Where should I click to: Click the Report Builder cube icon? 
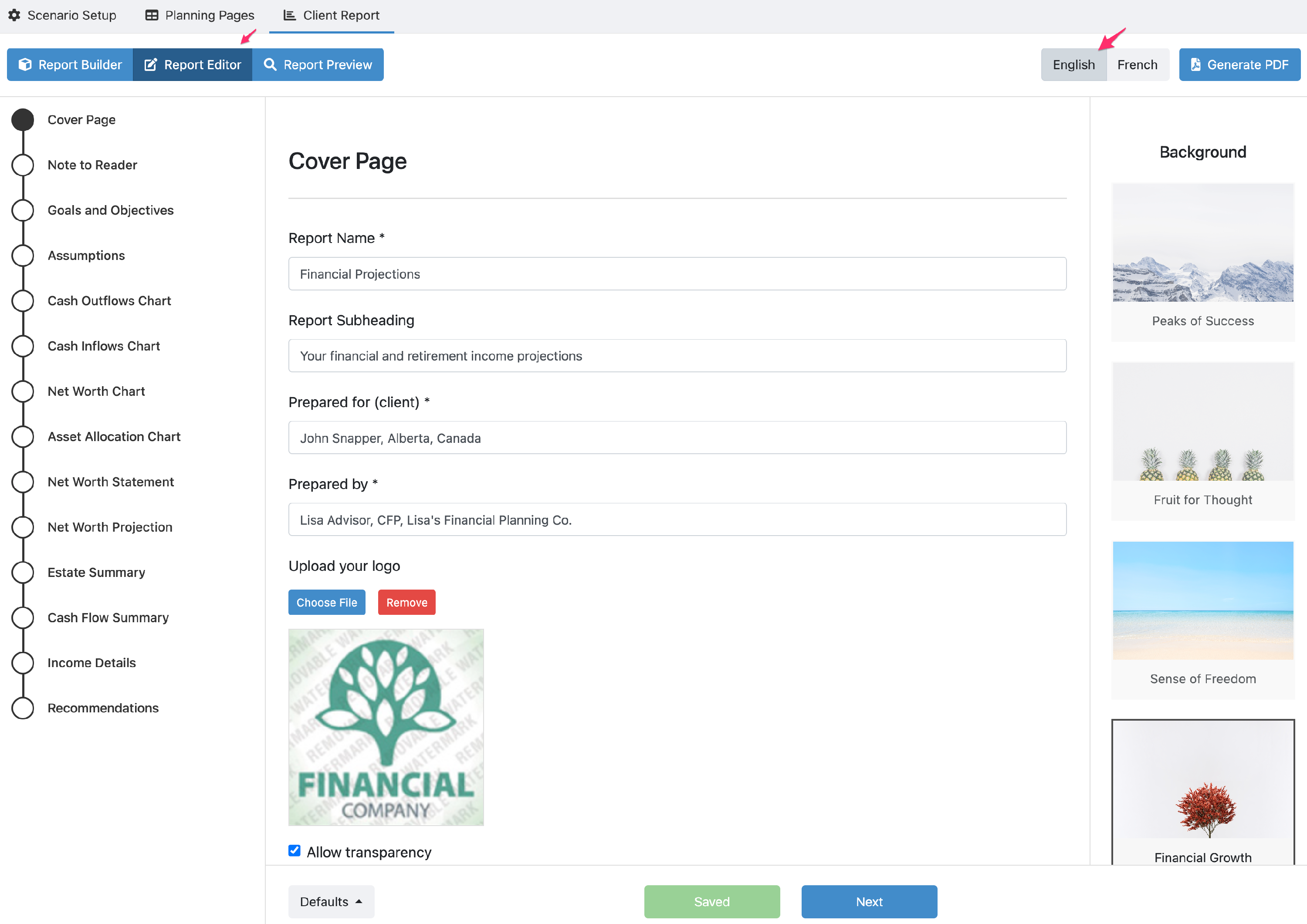click(25, 65)
